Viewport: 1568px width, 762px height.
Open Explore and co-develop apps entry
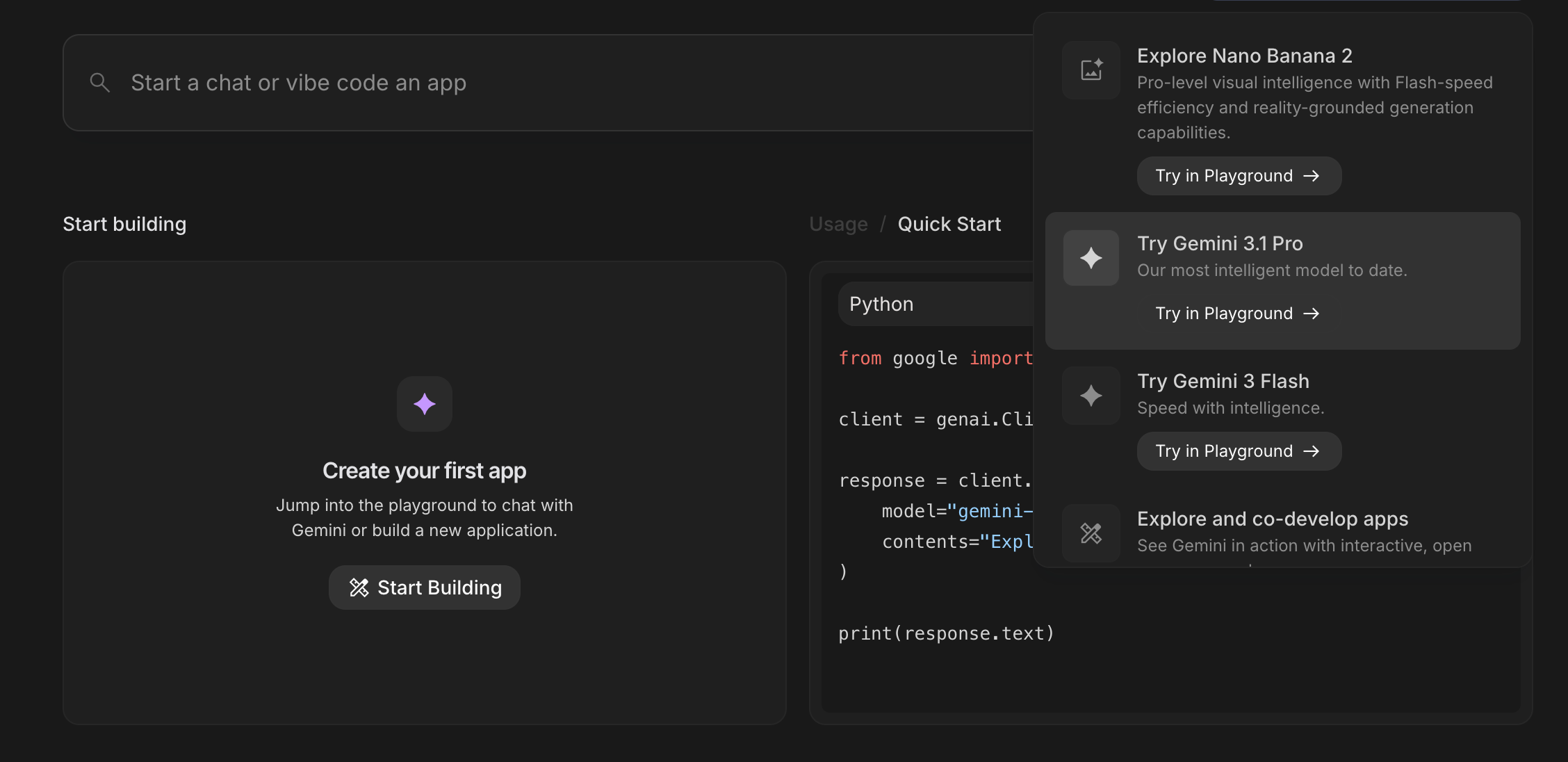(1272, 519)
